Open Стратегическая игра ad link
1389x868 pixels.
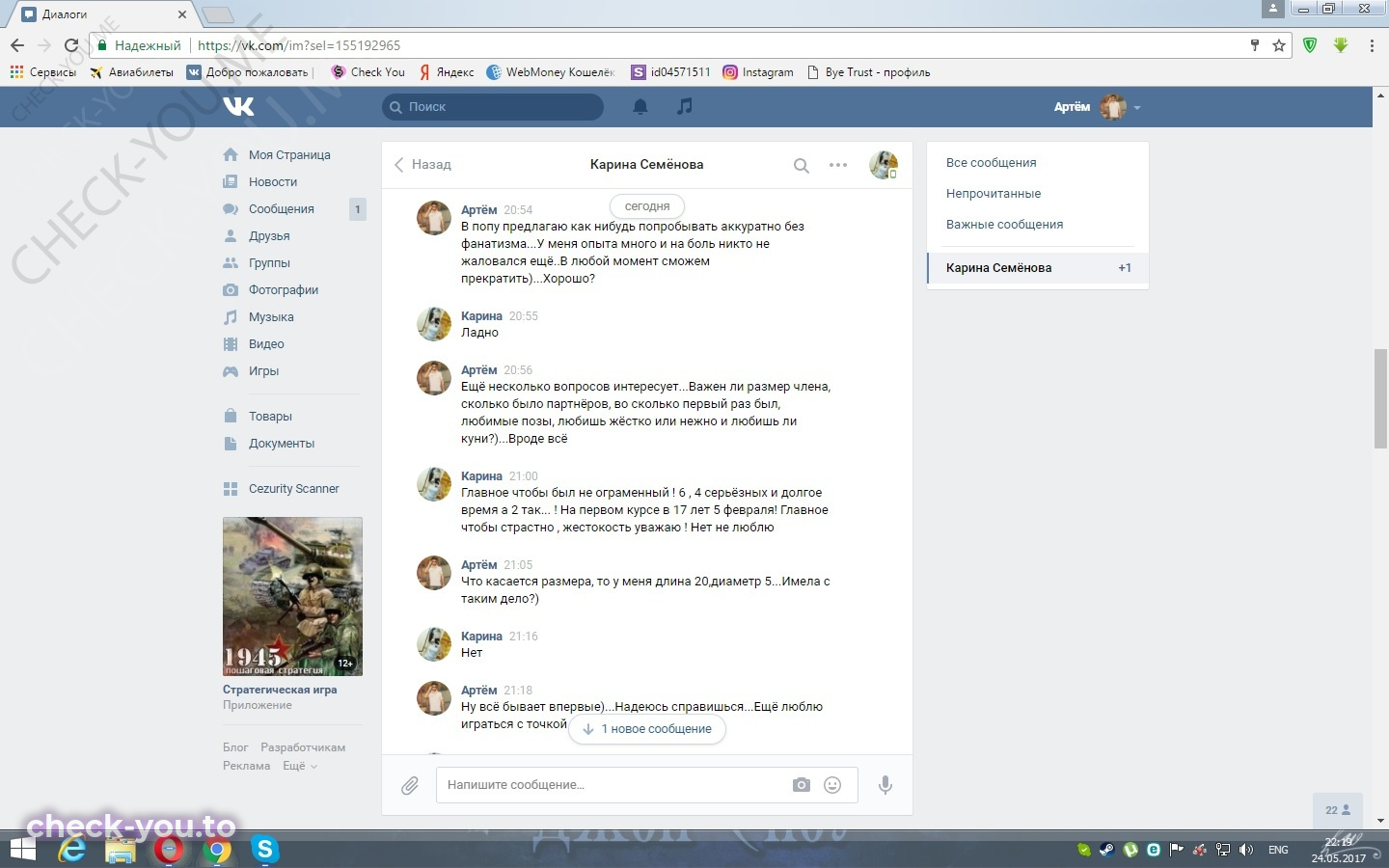[x=280, y=691]
